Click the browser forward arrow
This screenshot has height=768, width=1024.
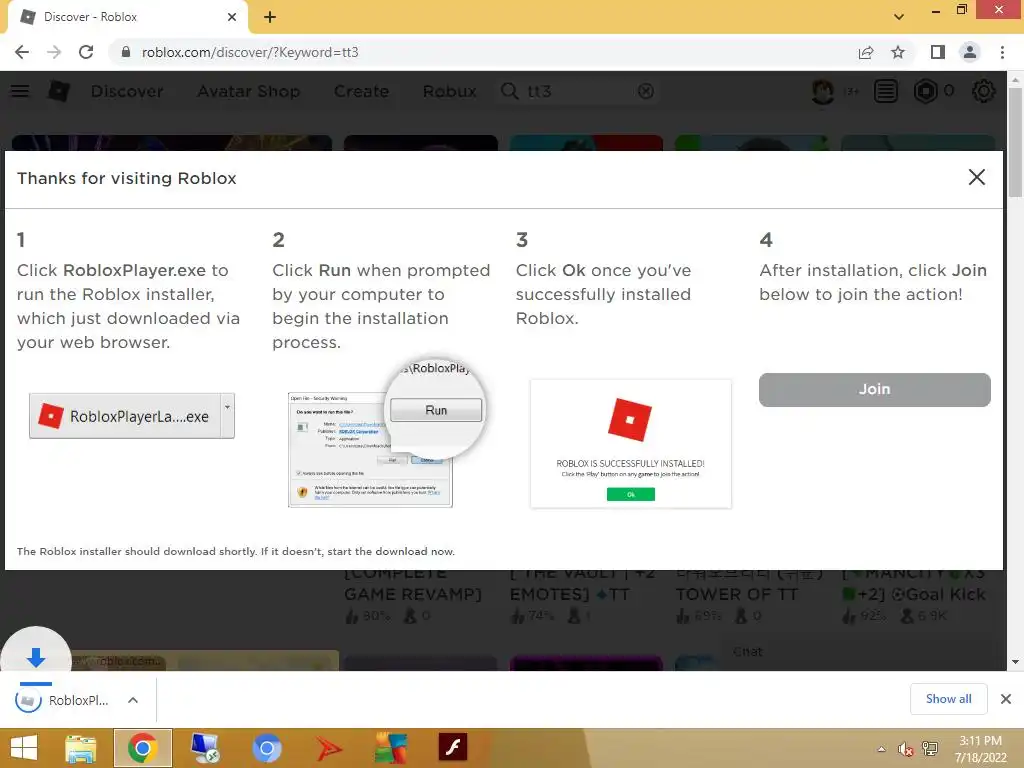click(54, 52)
